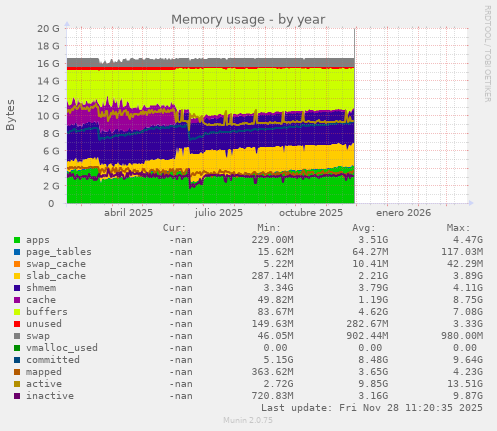Click the swap max value '980.00M'

click(462, 336)
